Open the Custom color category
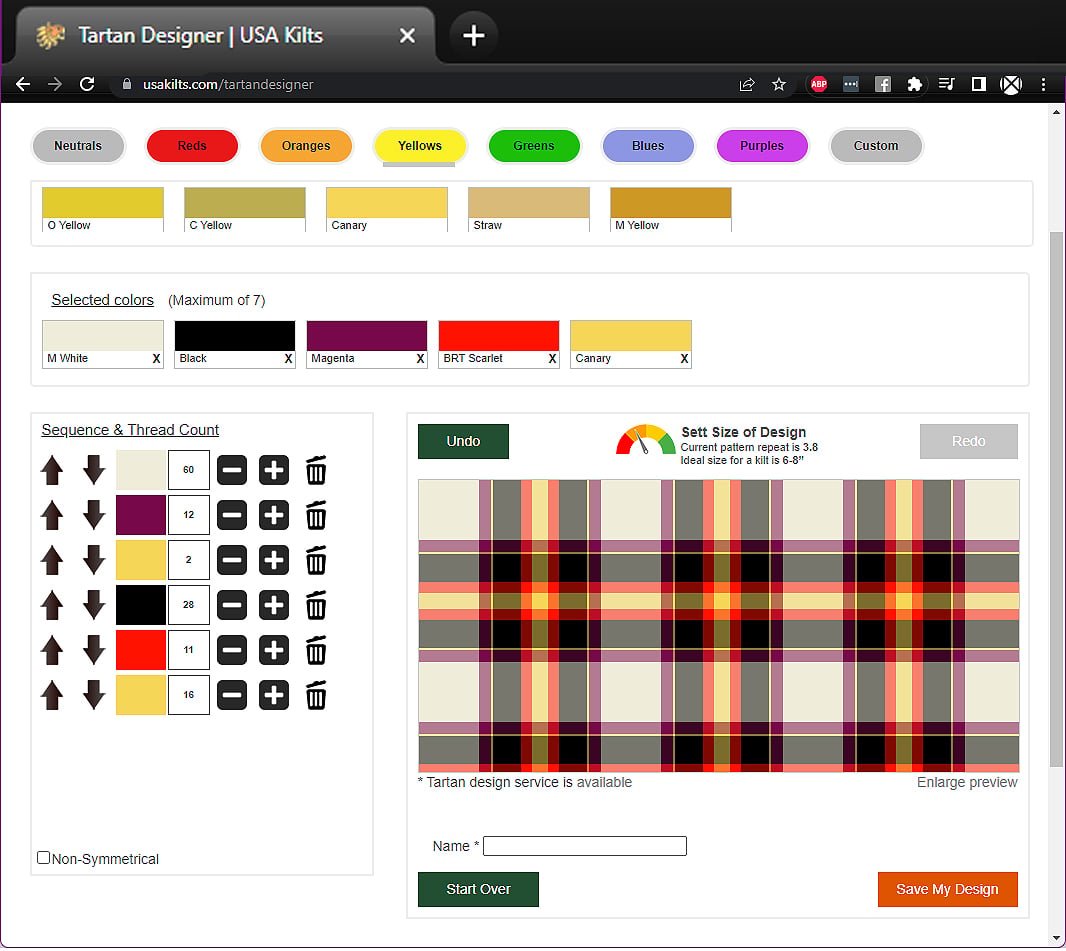This screenshot has height=951, width=1066. 876,145
